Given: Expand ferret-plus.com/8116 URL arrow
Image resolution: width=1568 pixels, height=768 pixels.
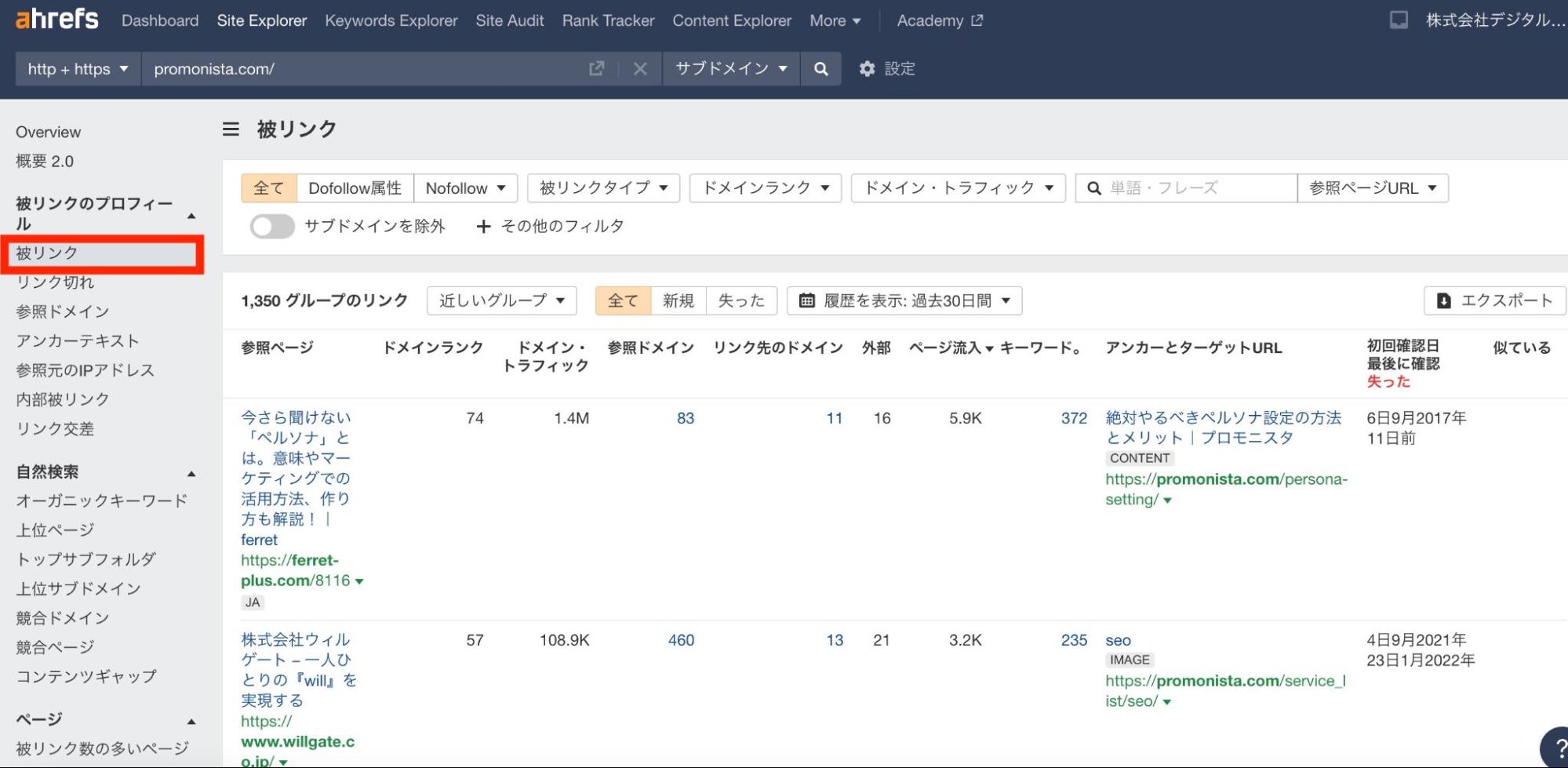Looking at the screenshot, I should [x=359, y=582].
